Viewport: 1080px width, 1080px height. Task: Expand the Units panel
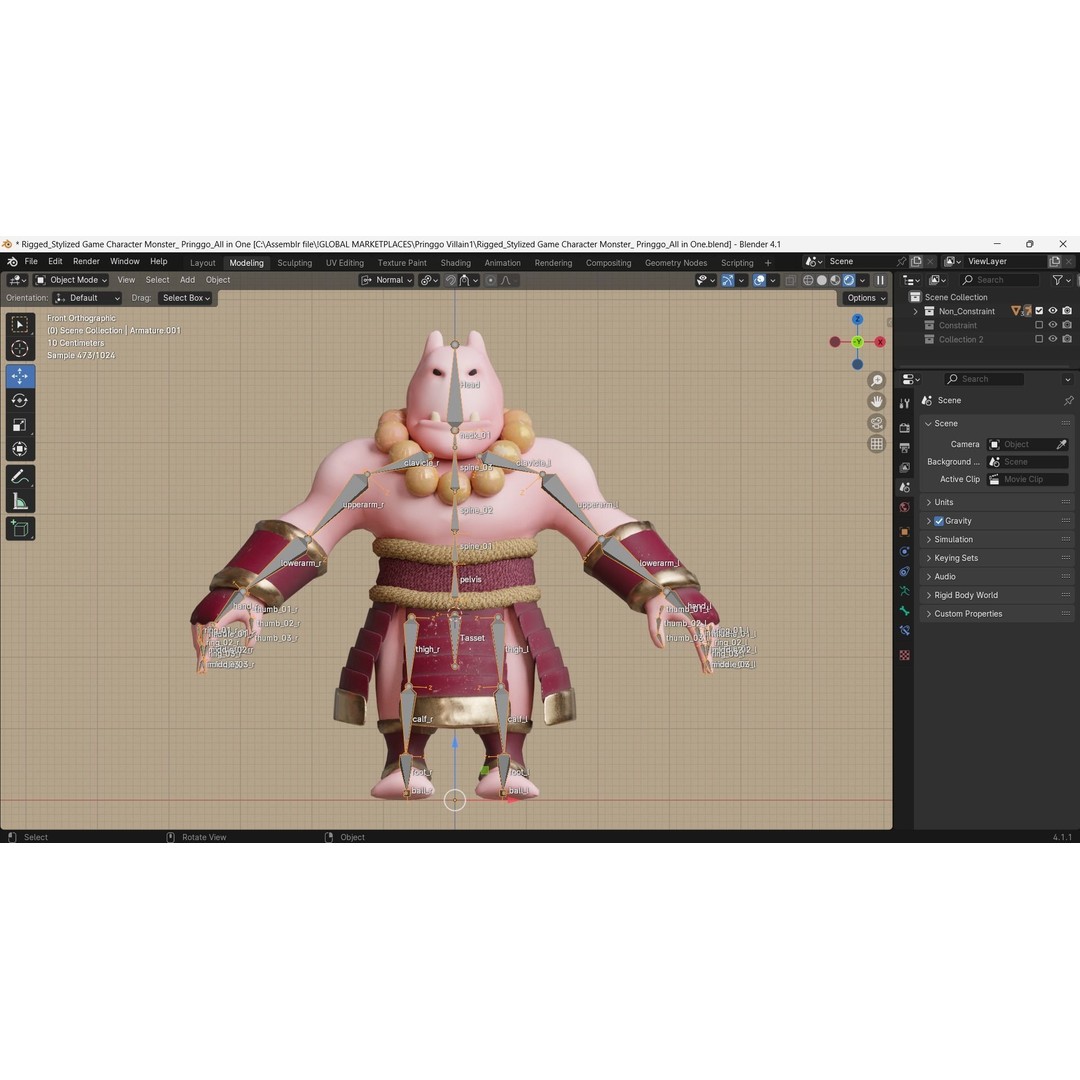point(996,502)
